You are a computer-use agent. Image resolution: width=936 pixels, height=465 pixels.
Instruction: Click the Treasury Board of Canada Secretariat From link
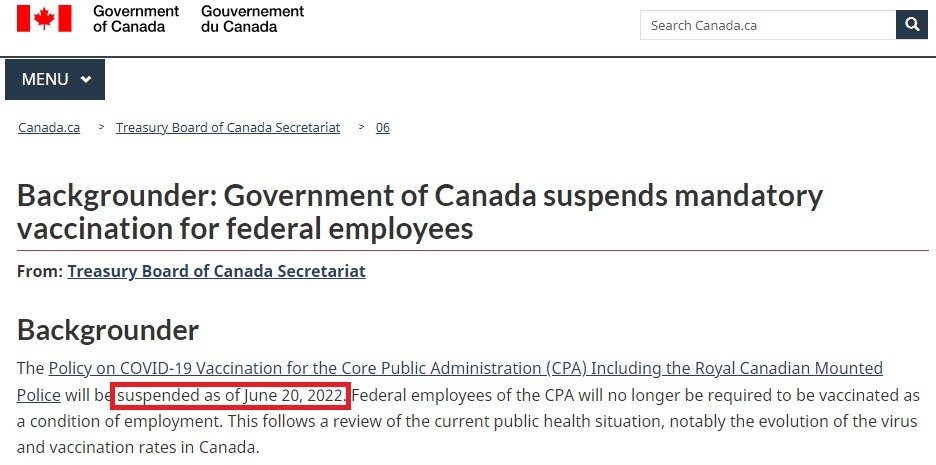[x=216, y=272]
